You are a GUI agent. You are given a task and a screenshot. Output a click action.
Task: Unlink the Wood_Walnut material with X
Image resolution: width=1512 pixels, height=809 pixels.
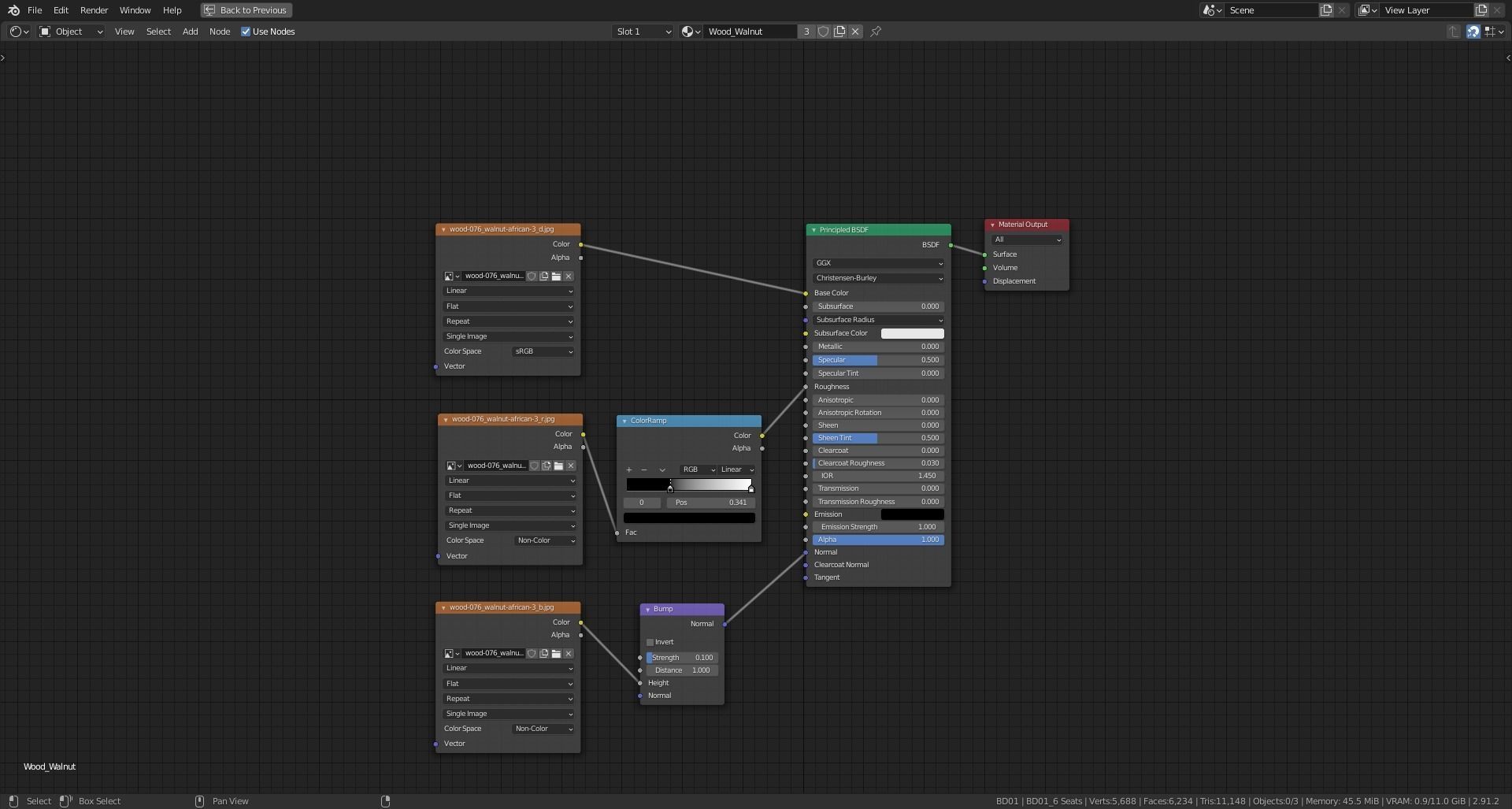(855, 32)
